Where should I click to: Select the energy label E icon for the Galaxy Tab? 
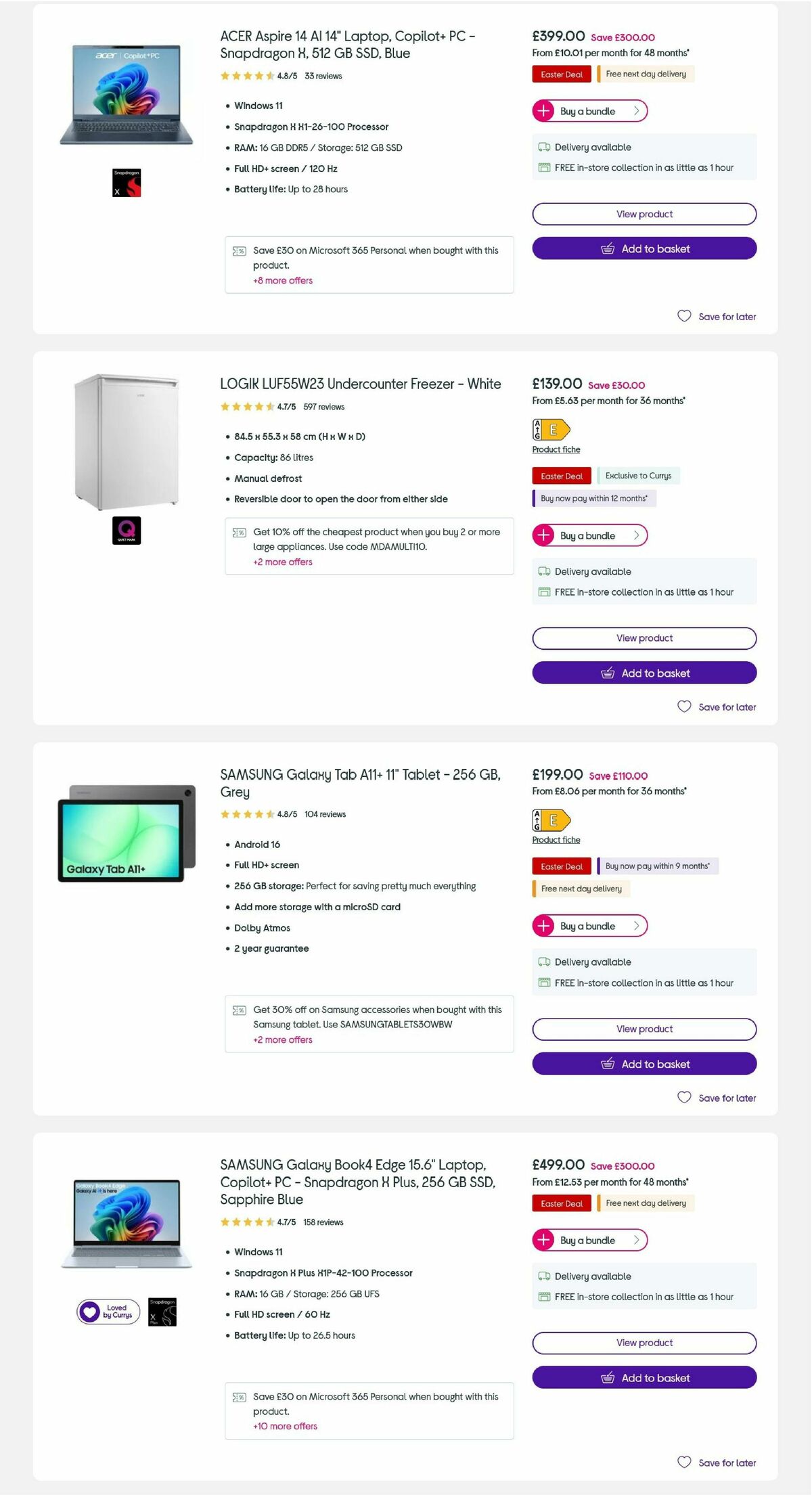[x=553, y=819]
